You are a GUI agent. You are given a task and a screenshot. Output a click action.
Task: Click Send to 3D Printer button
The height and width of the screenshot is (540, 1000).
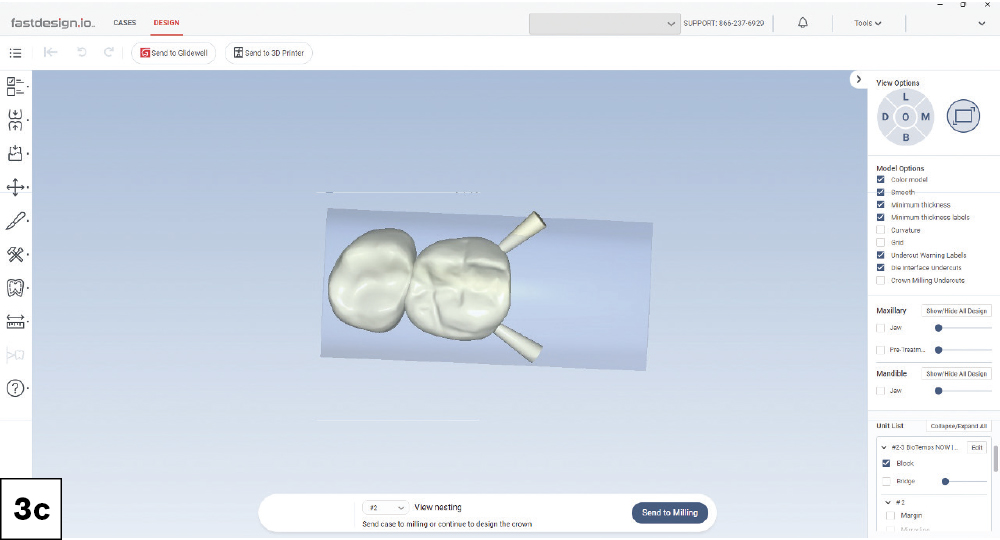pos(268,53)
